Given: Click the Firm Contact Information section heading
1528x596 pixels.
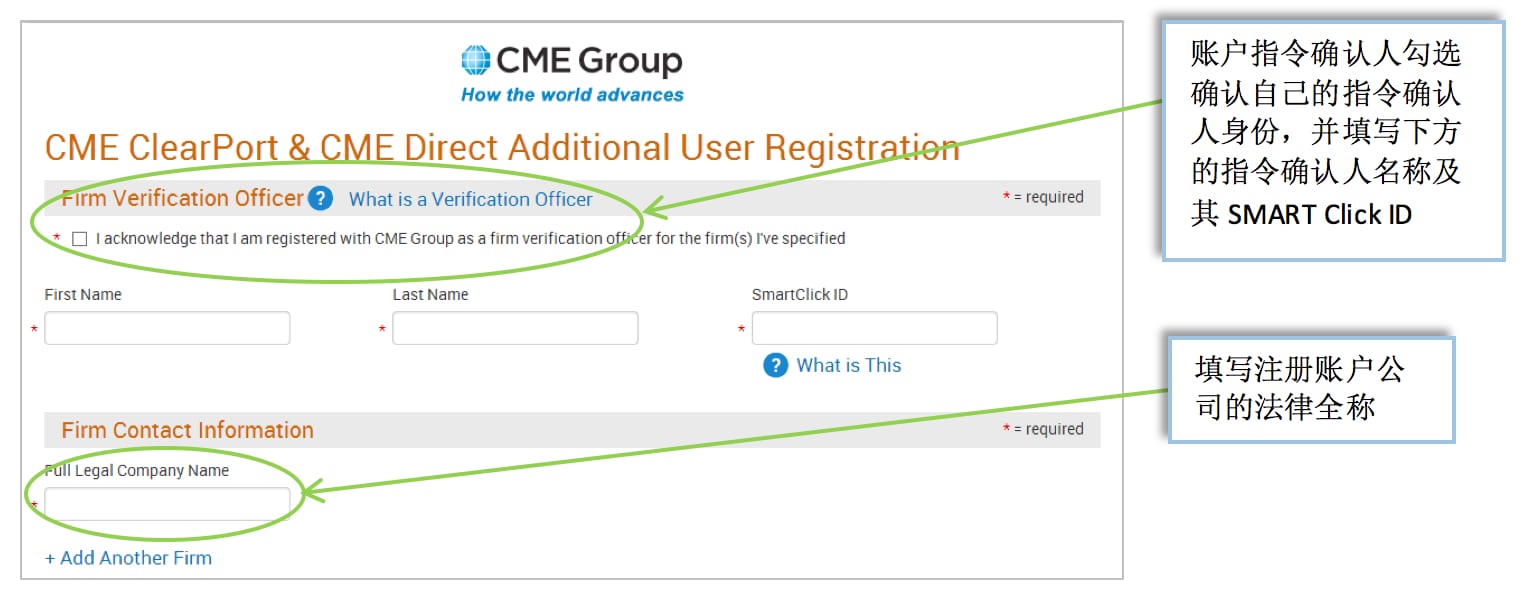Looking at the screenshot, I should (187, 430).
